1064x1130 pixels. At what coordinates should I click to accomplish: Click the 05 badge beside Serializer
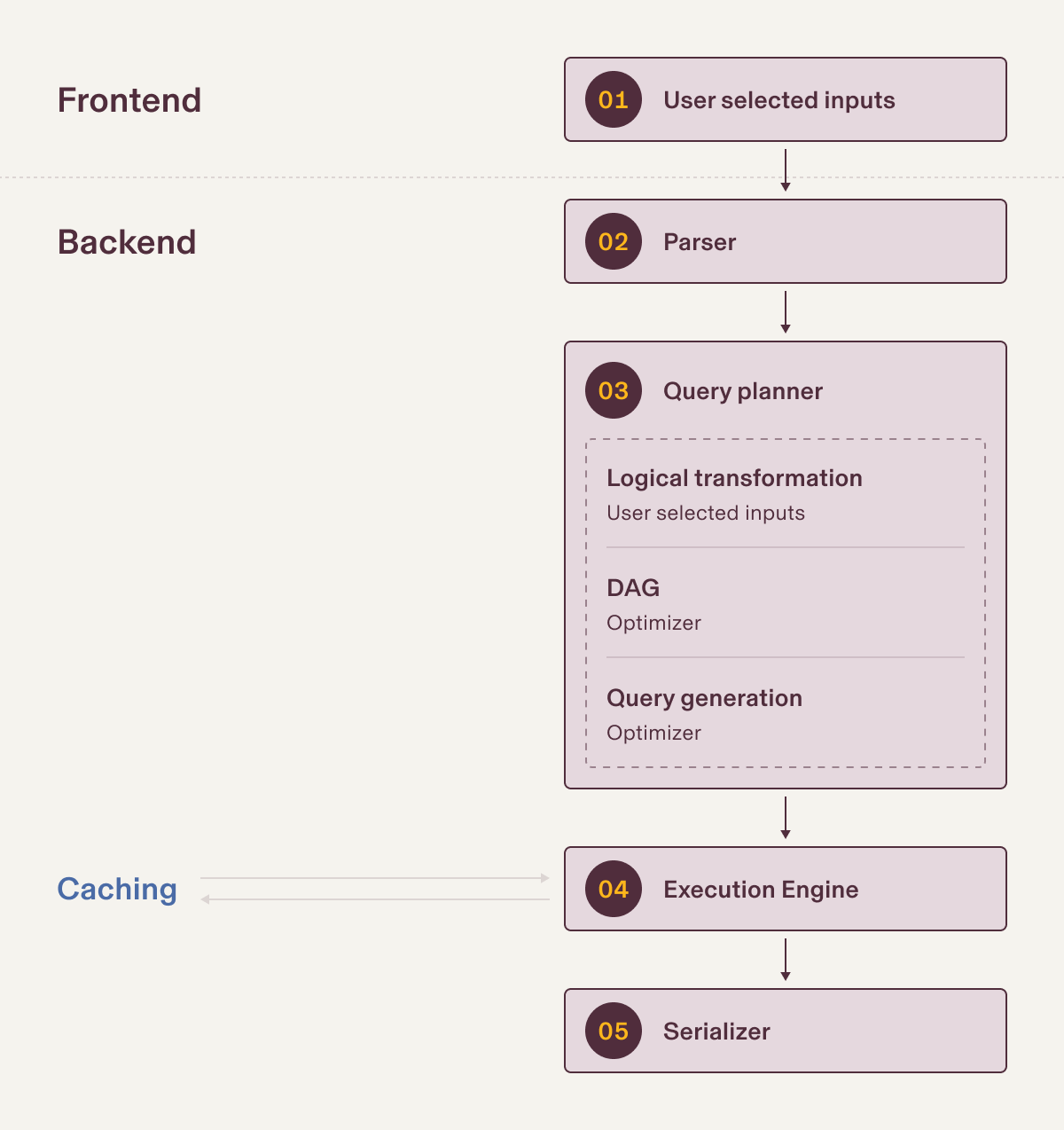[613, 1031]
